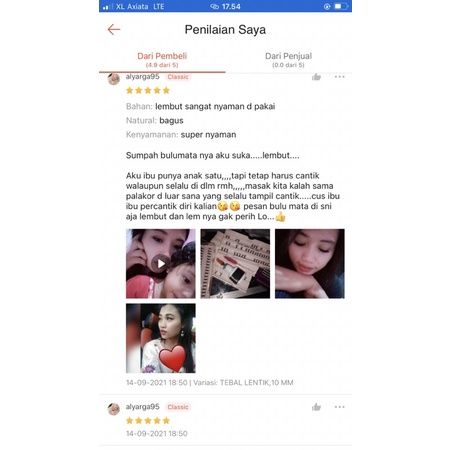Tap the back arrow beside Penilaian Saya
The image size is (450, 450).
(114, 29)
